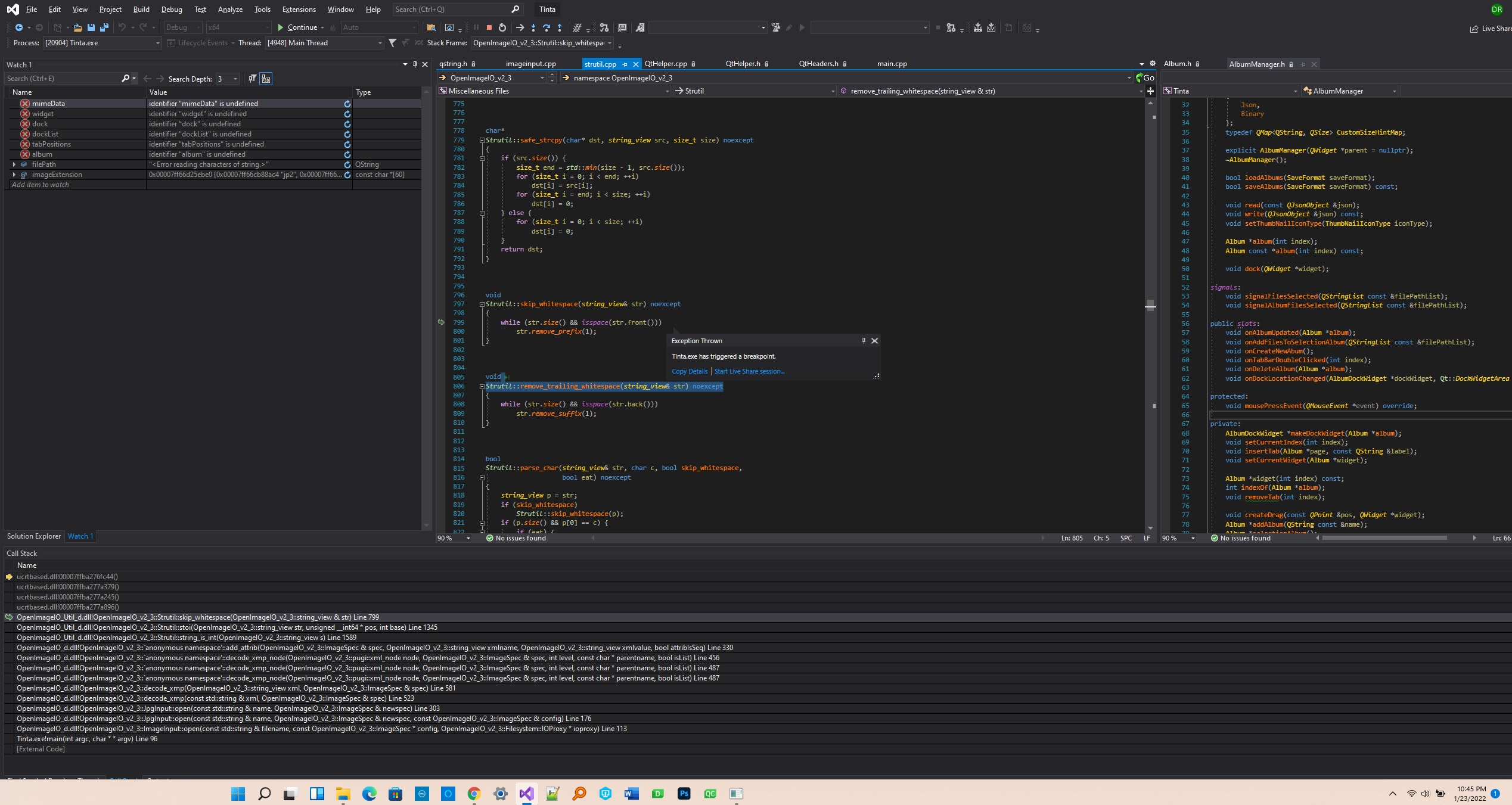Start a Live Share session from the popup
The image size is (1512, 805).
(749, 371)
